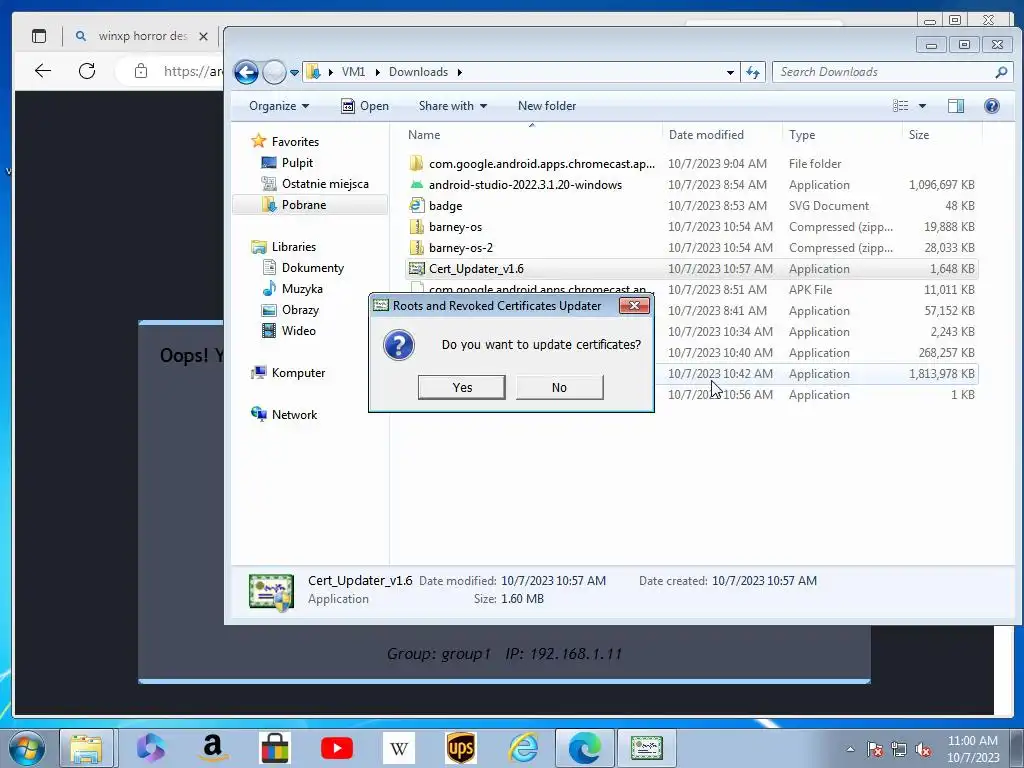Click the browser back arrow in Edge window
Image resolution: width=1024 pixels, height=768 pixels.
tap(43, 71)
